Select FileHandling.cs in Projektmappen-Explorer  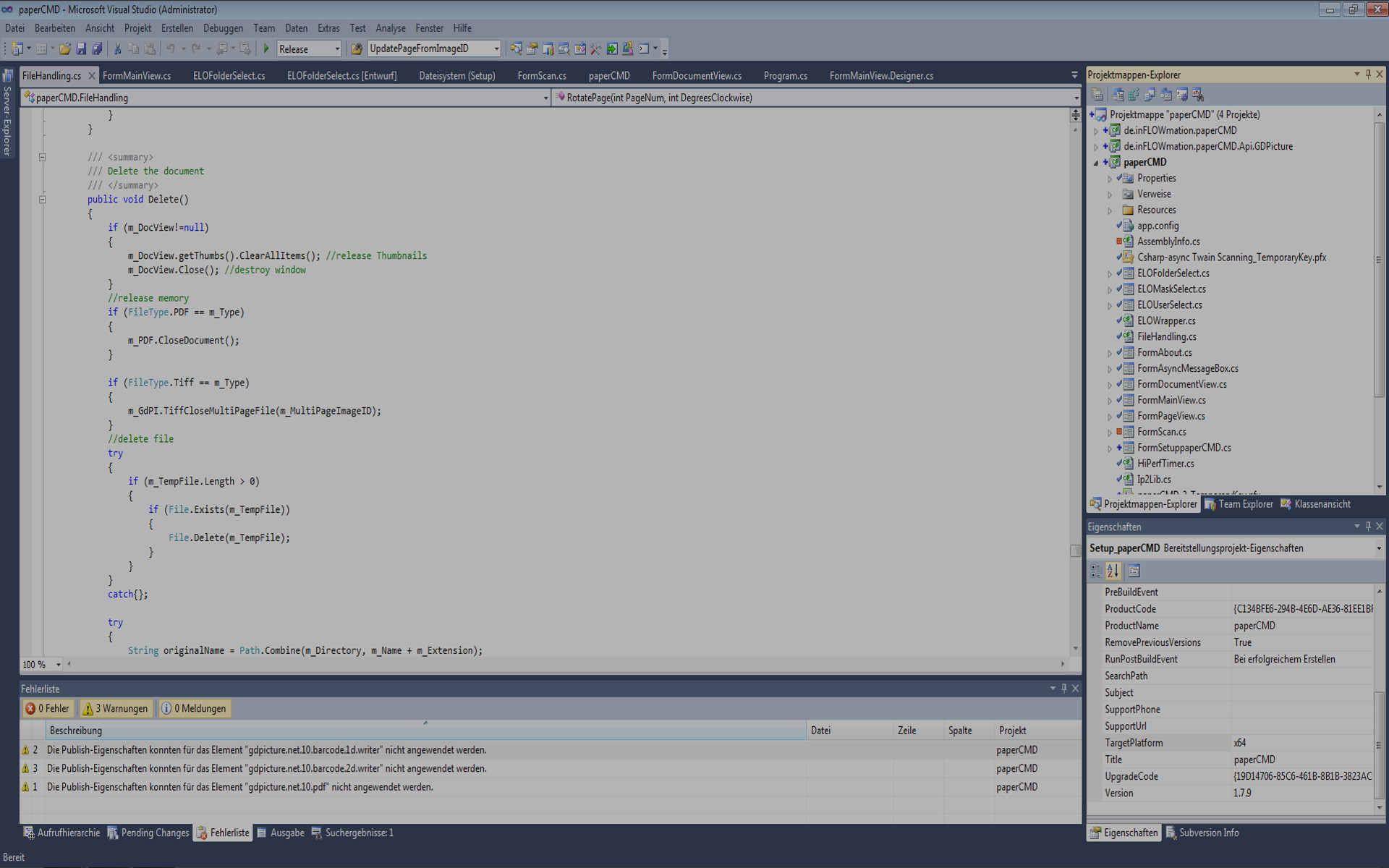[1166, 336]
